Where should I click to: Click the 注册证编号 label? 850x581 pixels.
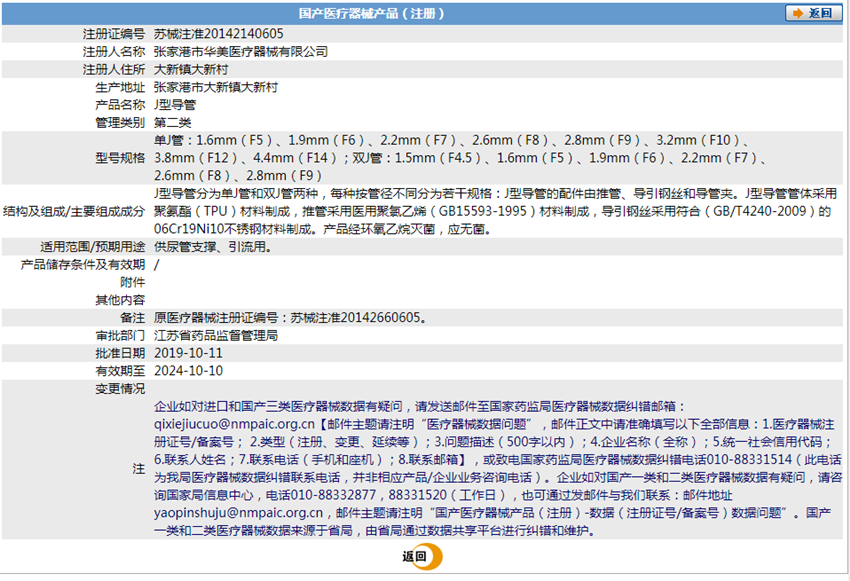[x=114, y=34]
